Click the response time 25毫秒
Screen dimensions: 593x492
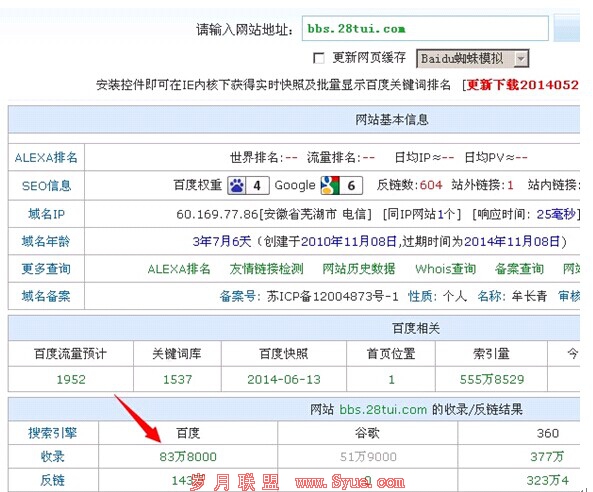tap(556, 214)
